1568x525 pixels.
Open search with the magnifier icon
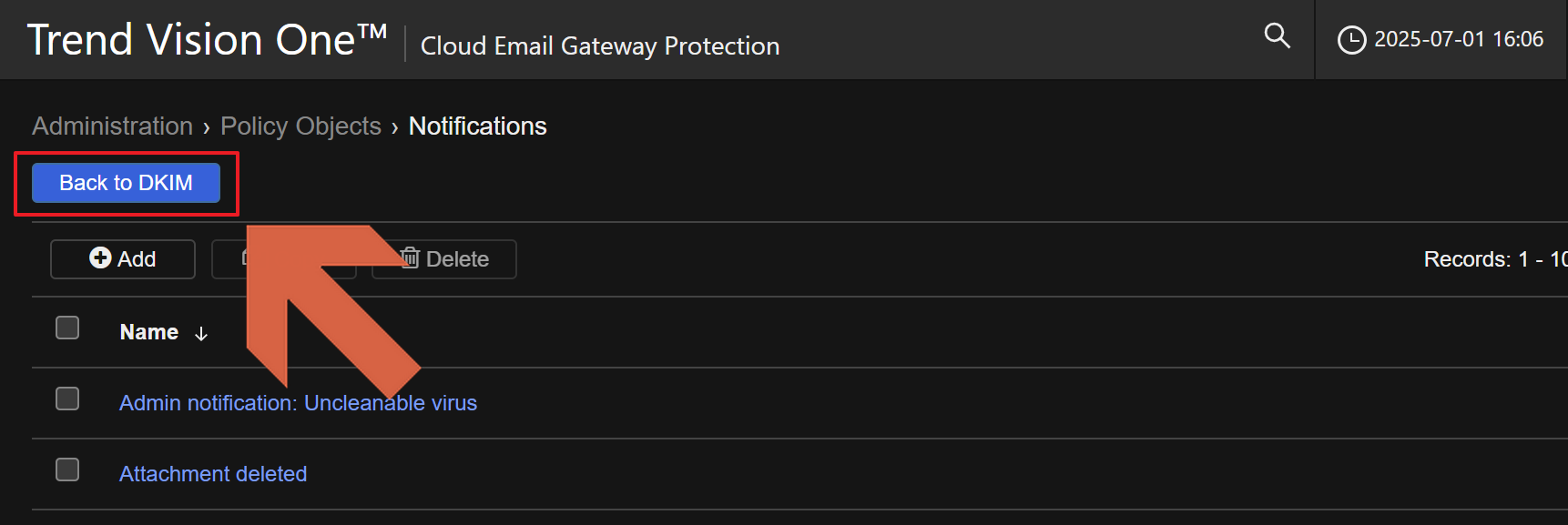(1277, 36)
